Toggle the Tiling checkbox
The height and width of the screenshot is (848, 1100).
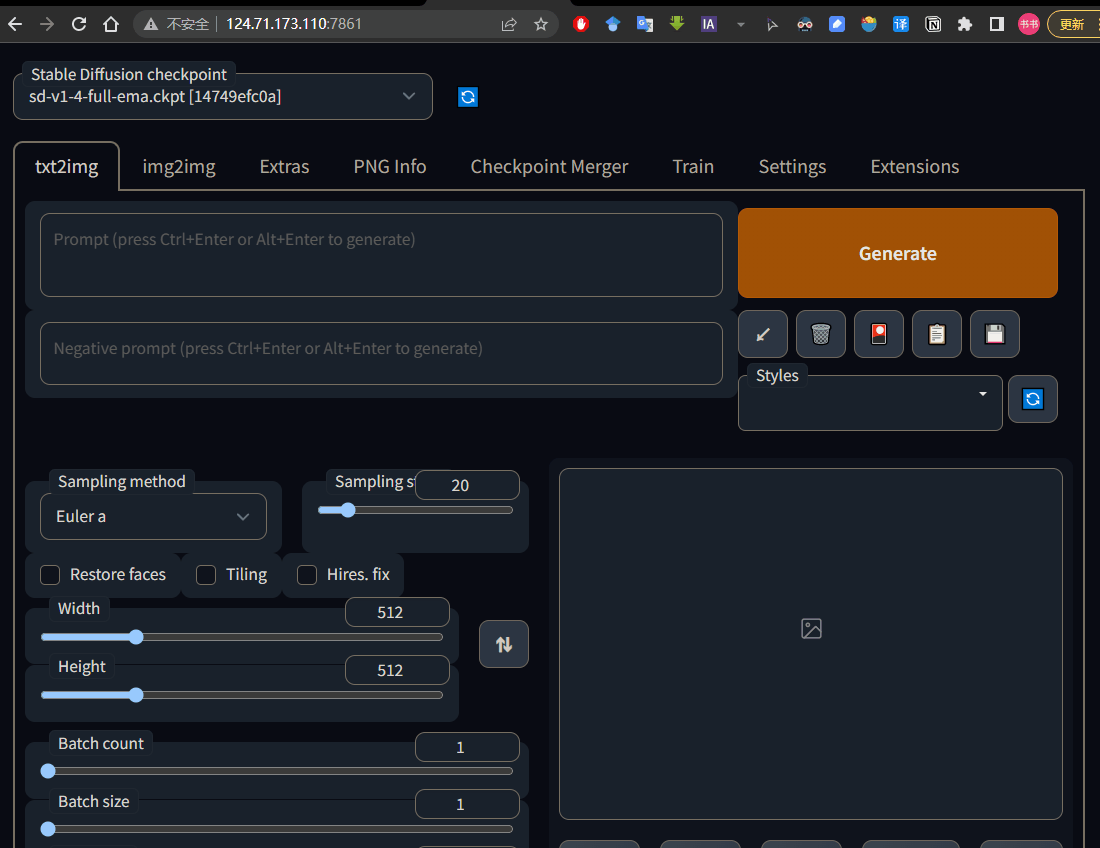[x=206, y=575]
